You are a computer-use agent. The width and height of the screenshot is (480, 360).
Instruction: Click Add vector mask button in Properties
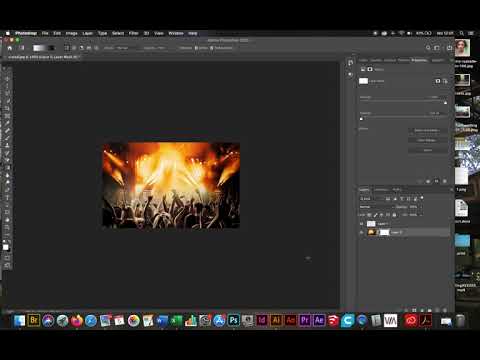pyautogui.click(x=445, y=81)
